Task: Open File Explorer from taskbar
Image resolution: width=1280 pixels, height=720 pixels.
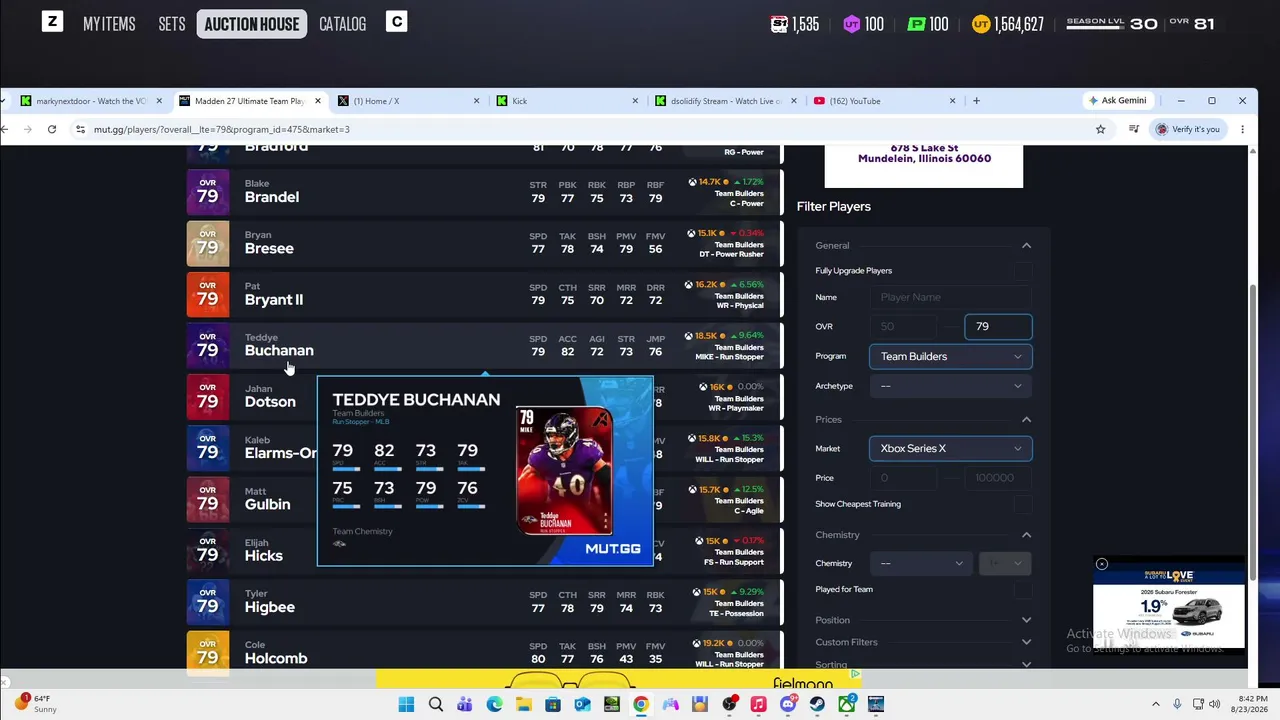Action: [x=524, y=705]
